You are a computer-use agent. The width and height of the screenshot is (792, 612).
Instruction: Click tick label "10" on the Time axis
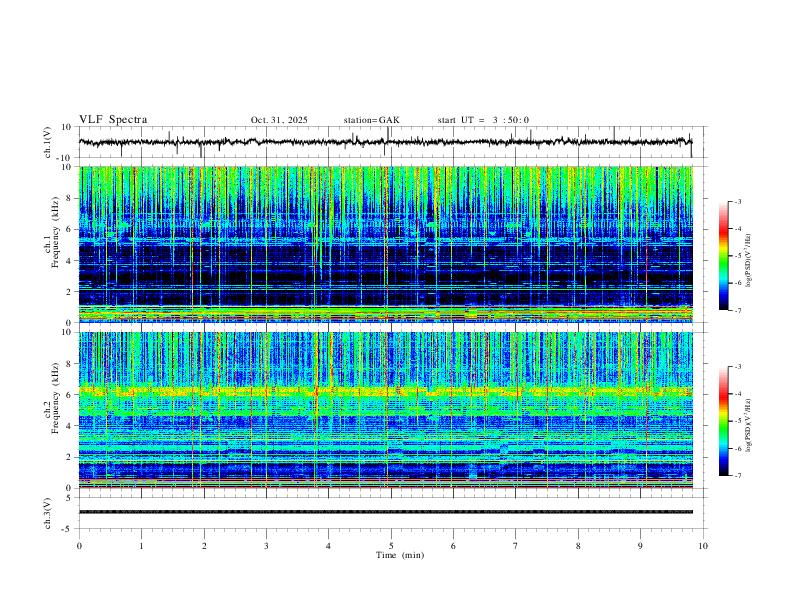[703, 546]
